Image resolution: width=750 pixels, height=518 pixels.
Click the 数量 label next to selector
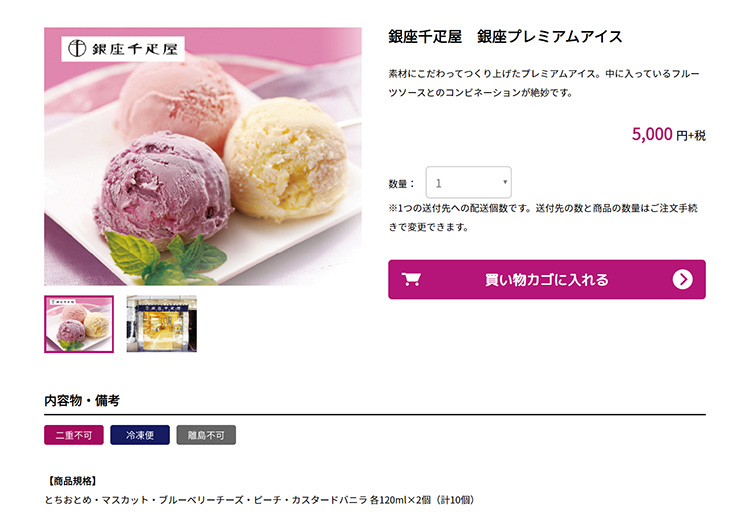pos(402,184)
